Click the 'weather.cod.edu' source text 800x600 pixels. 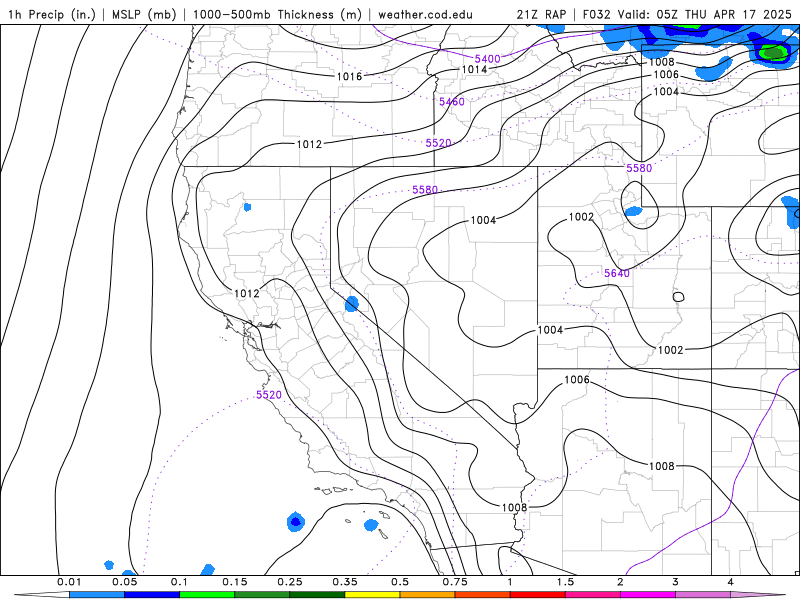coord(425,14)
